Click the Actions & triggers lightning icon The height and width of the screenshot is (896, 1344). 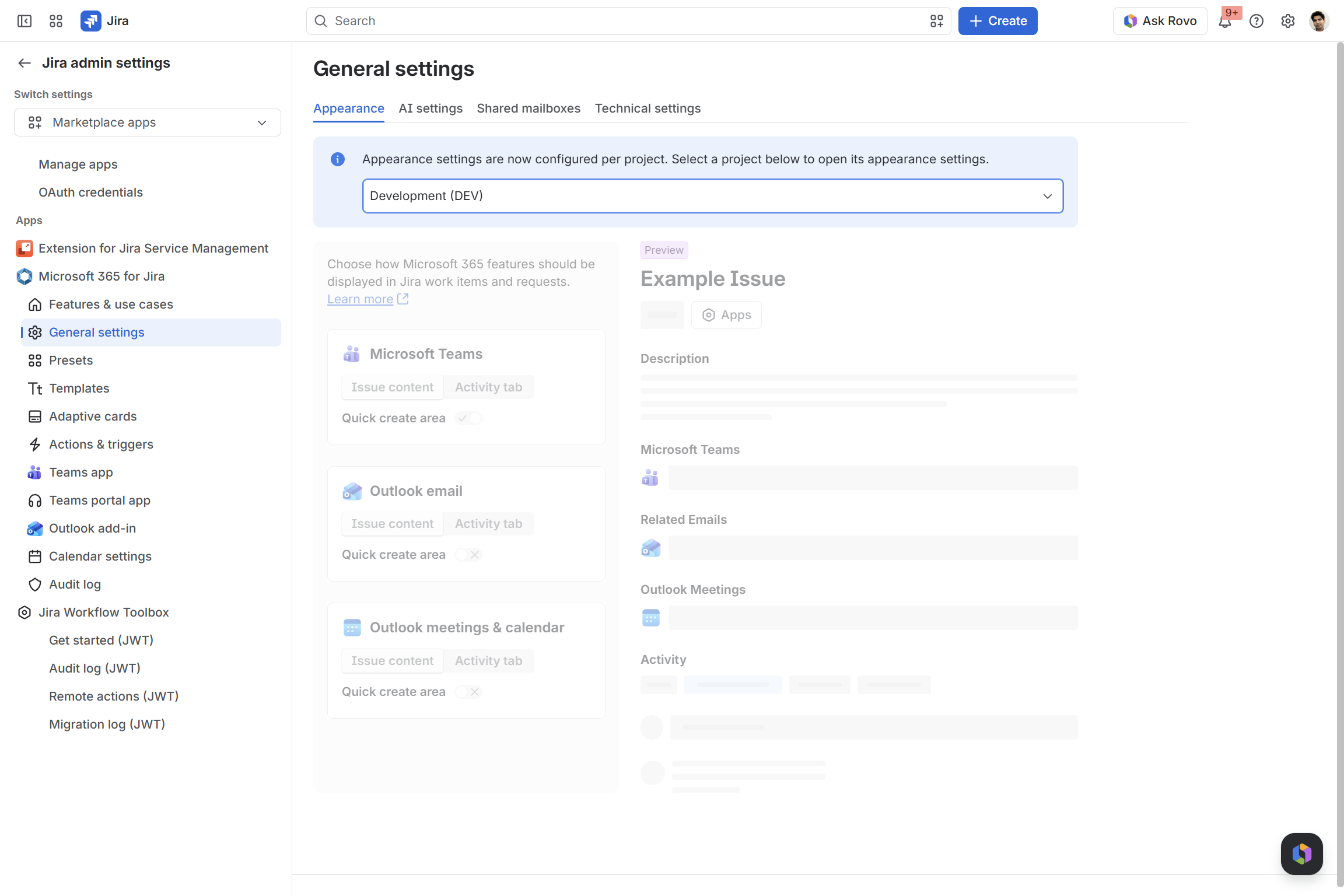35,444
